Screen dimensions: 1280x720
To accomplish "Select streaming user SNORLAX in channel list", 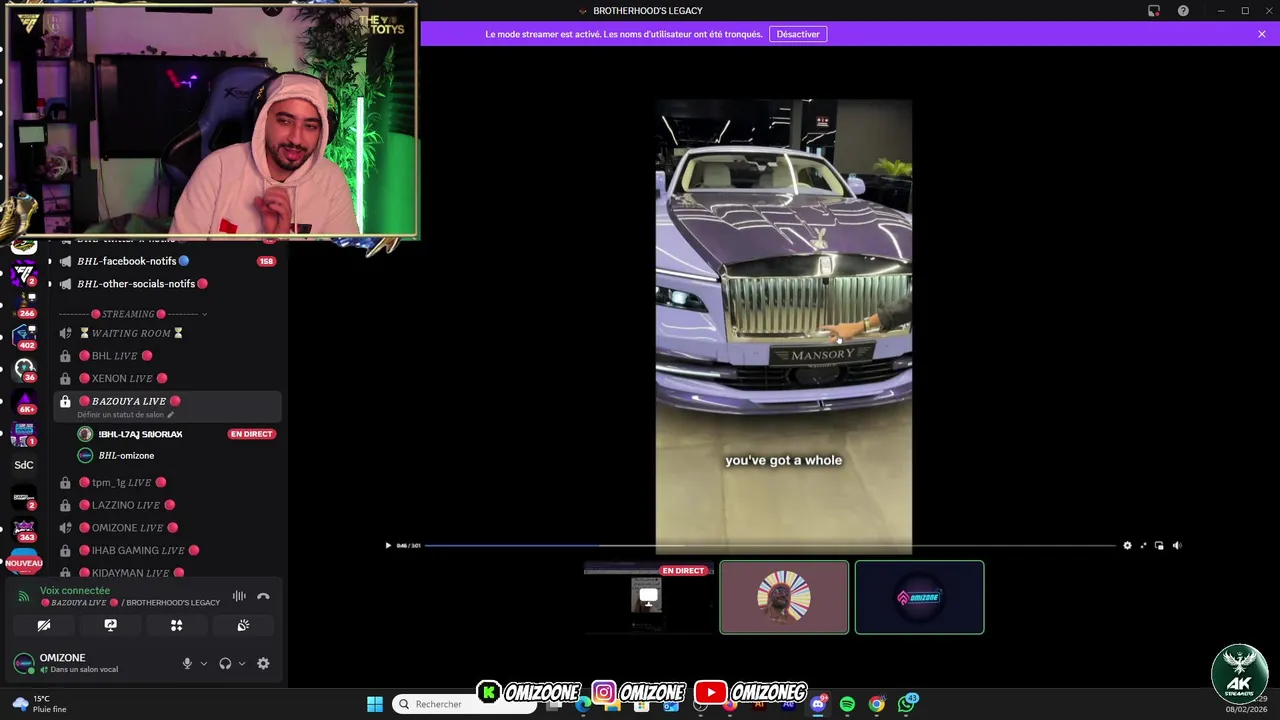I will [x=140, y=434].
